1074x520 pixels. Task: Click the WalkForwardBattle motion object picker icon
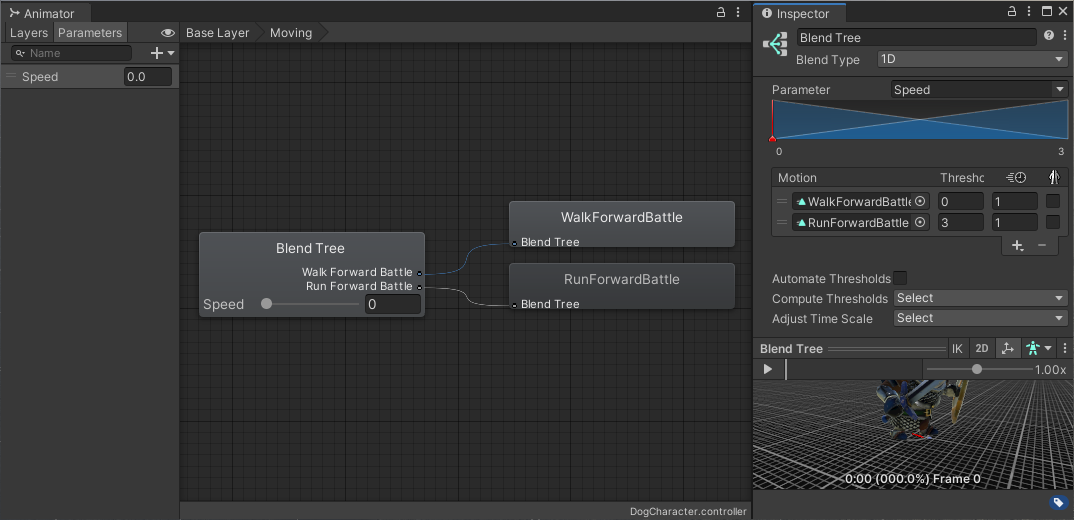click(x=920, y=202)
